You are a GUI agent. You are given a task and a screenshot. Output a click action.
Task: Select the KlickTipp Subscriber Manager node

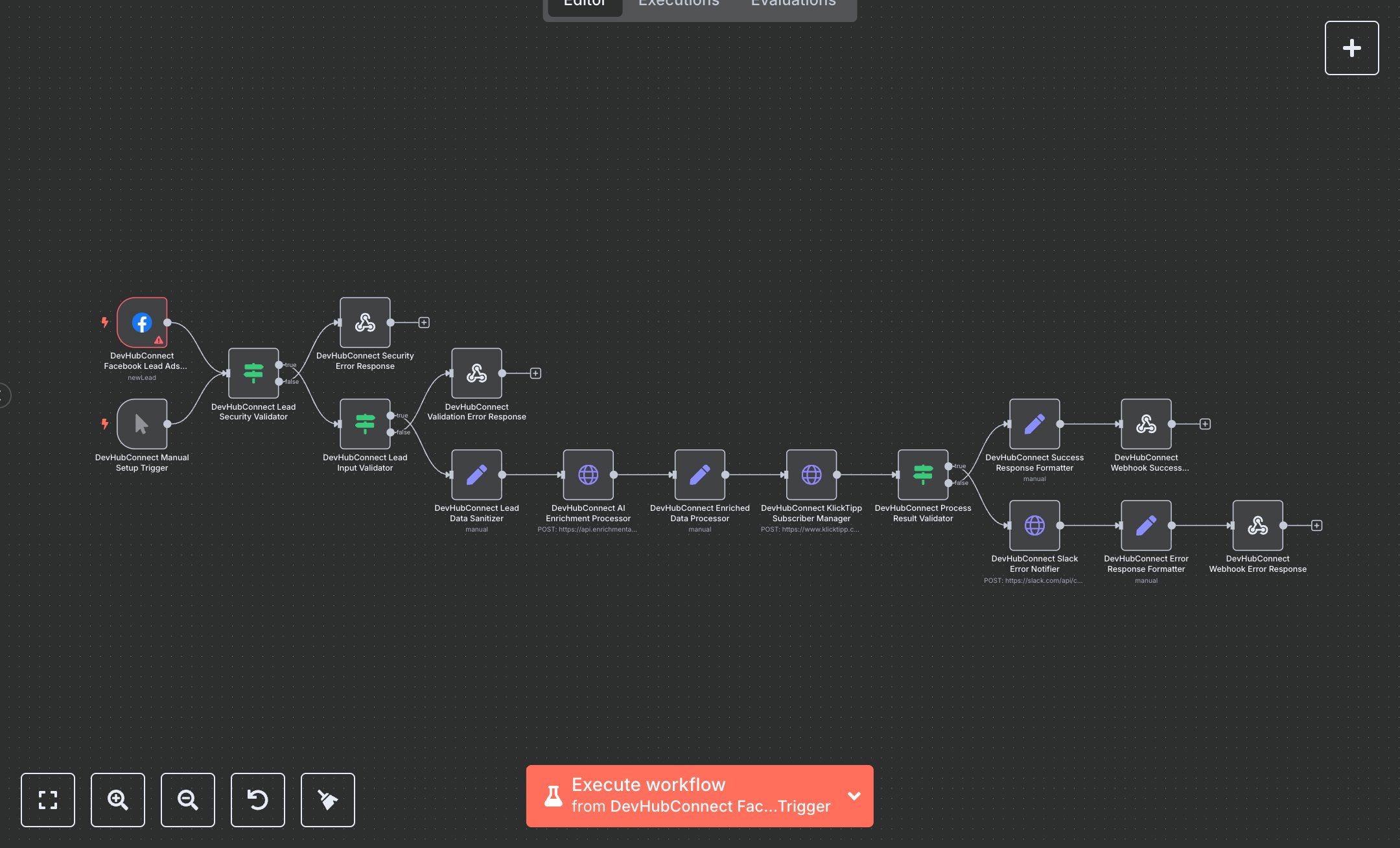pos(811,475)
